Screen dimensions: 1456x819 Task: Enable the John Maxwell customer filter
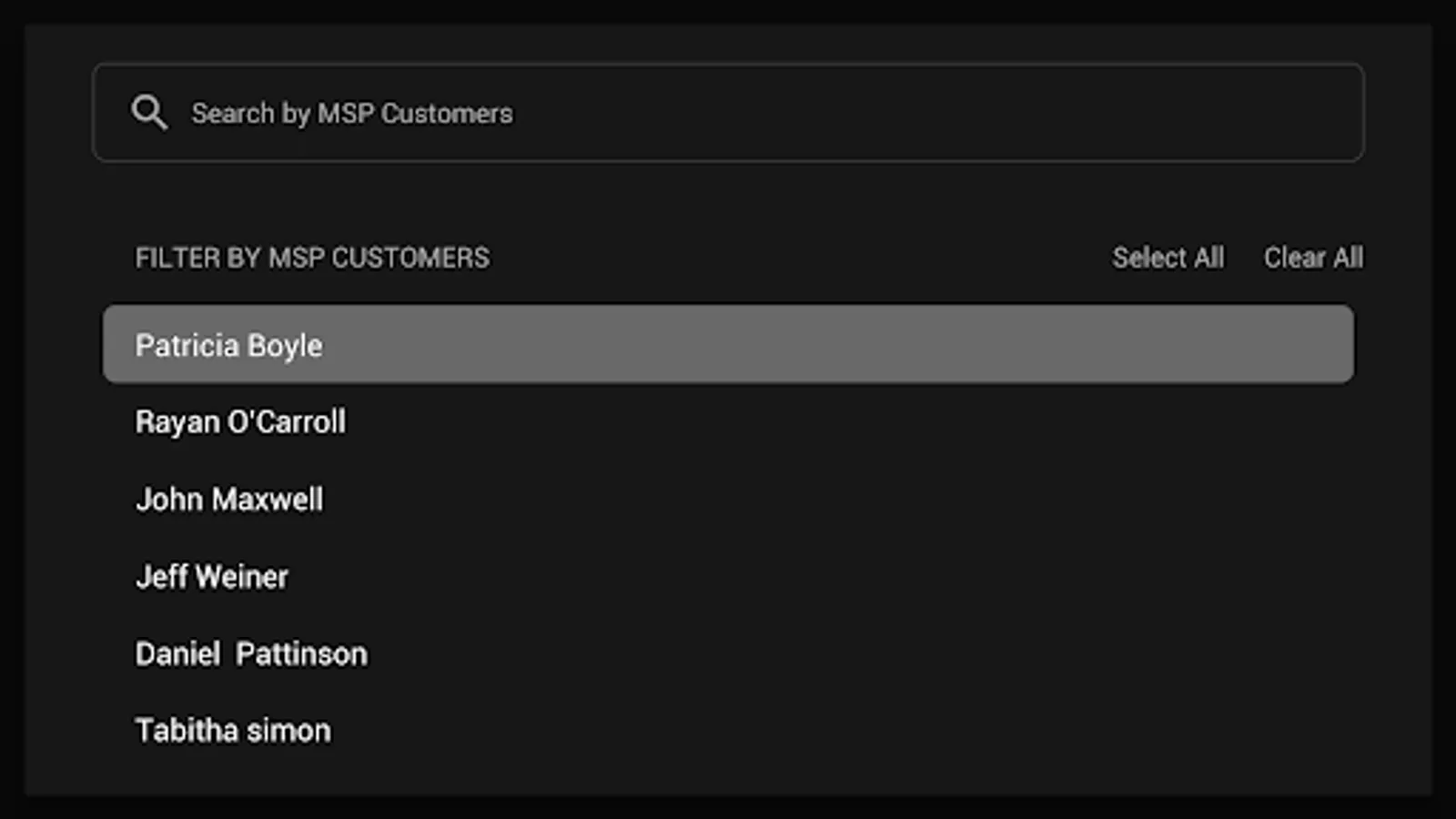(229, 500)
